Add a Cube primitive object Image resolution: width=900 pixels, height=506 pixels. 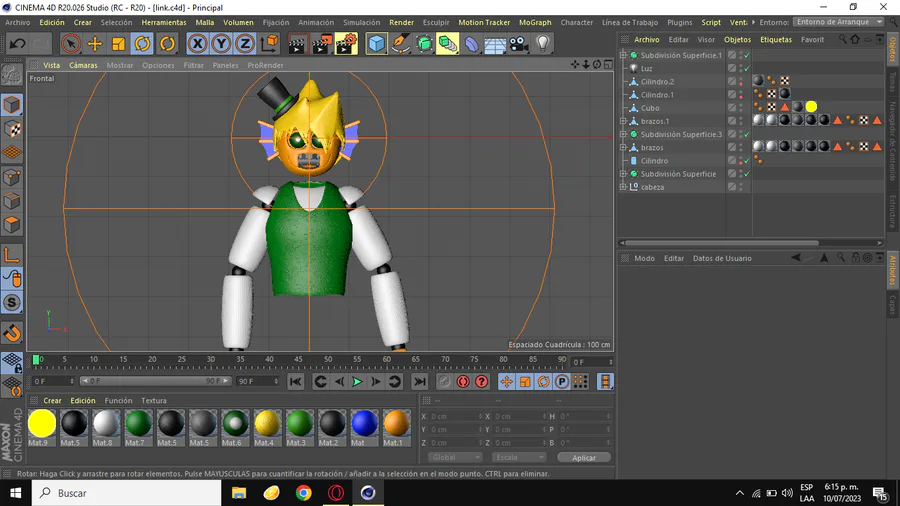click(377, 44)
